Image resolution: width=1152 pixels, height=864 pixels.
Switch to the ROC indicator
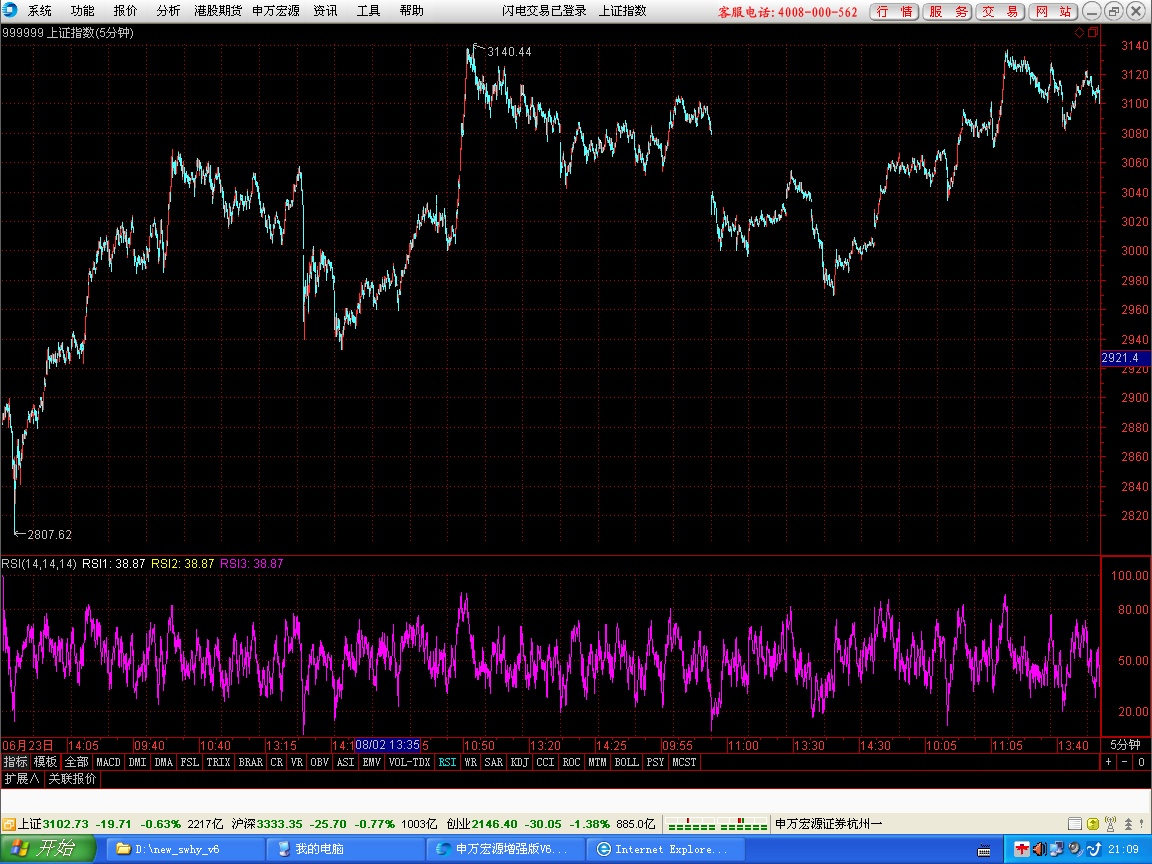(x=571, y=762)
